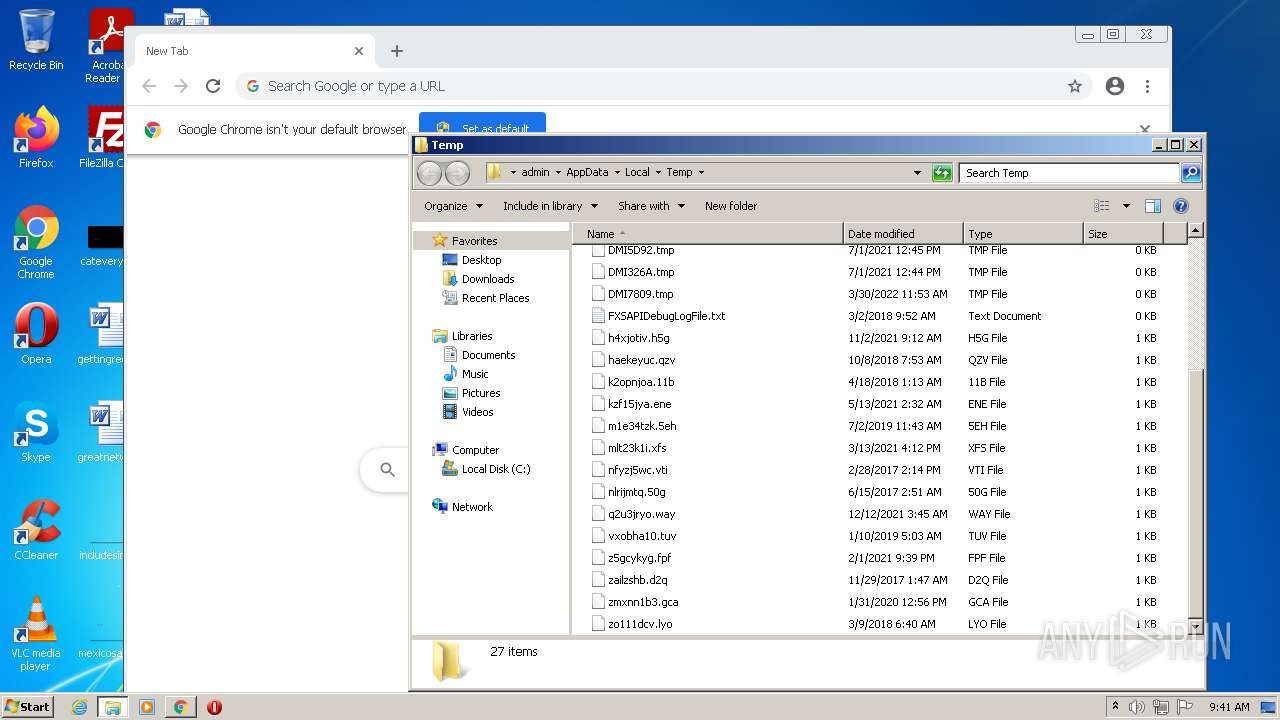Screen dimensions: 1280x720
Task: Sort by Size column header
Action: pyautogui.click(x=1123, y=234)
